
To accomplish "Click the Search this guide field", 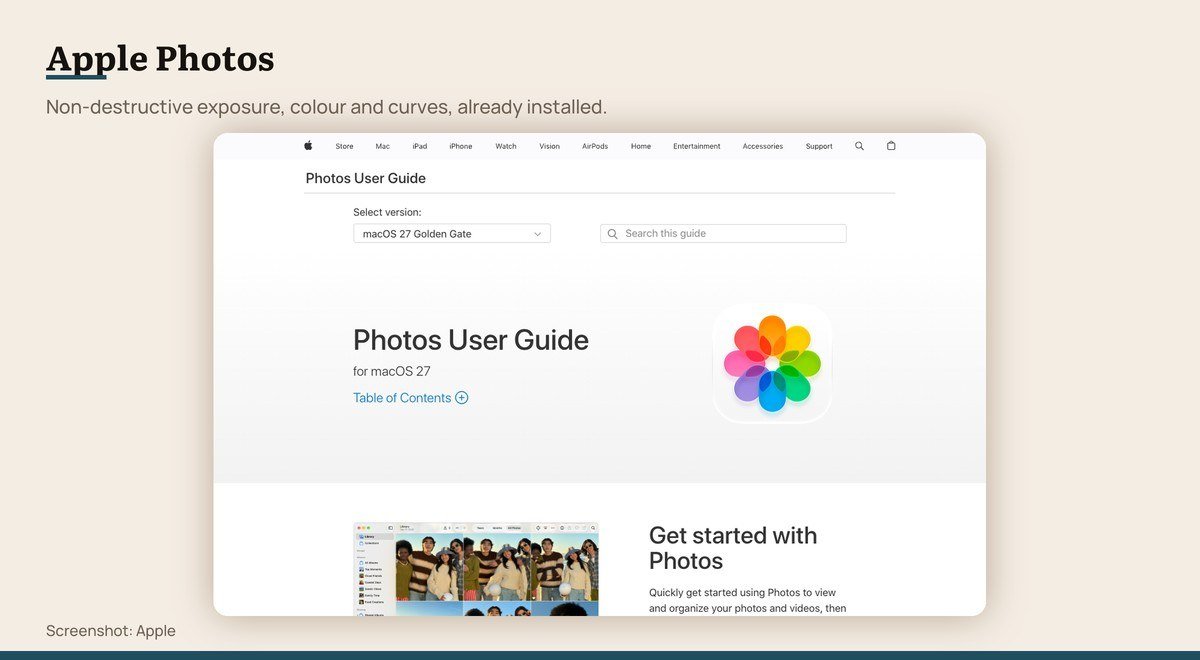I will coord(723,234).
